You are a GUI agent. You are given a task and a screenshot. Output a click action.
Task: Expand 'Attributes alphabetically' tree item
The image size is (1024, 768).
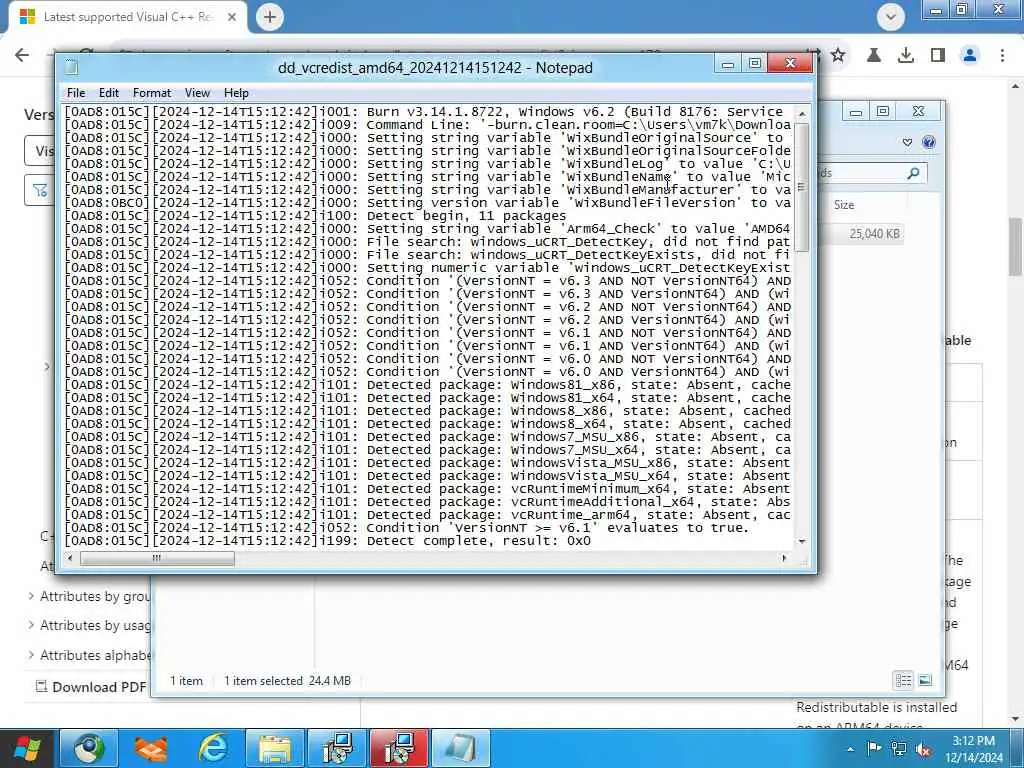pos(31,654)
